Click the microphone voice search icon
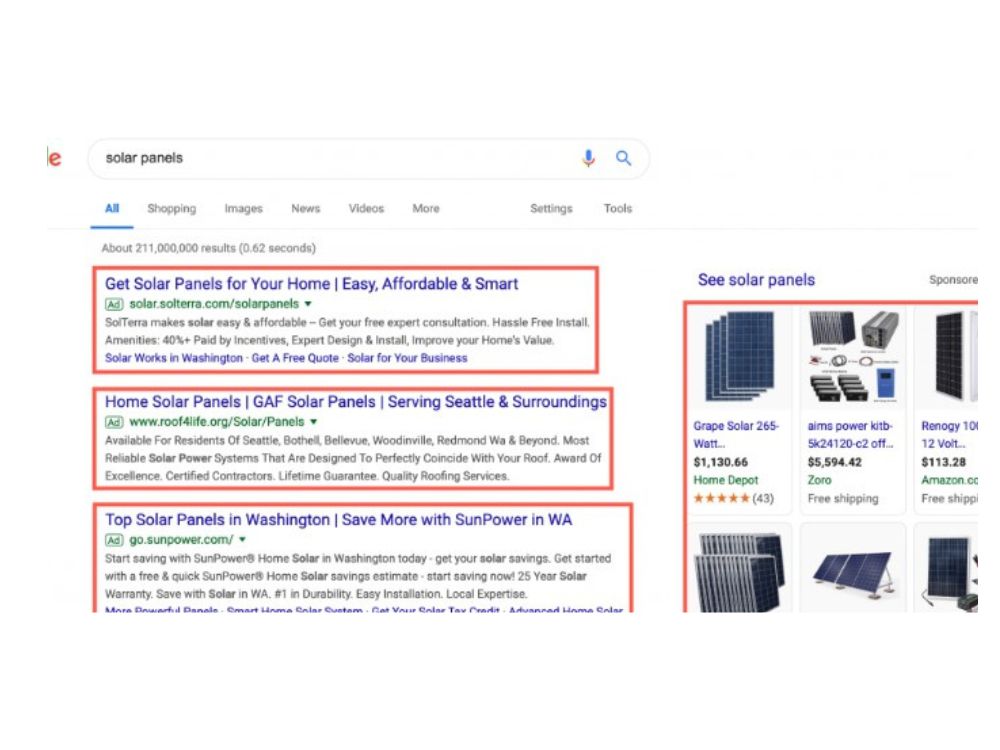This screenshot has height=750, width=1000. pyautogui.click(x=588, y=158)
